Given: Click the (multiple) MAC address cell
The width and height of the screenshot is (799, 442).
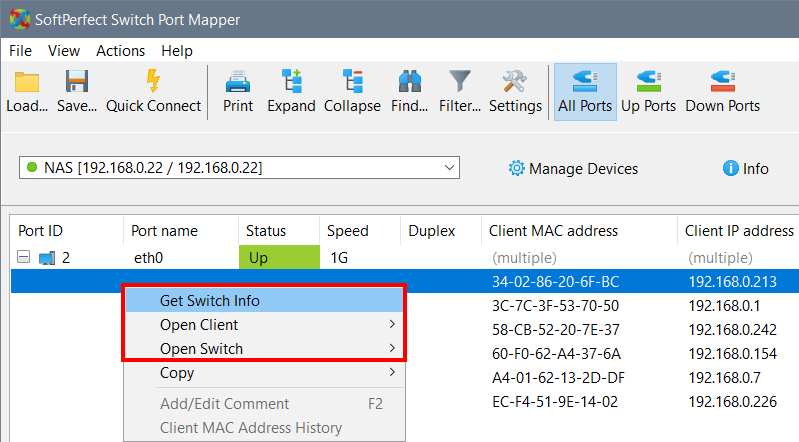Looking at the screenshot, I should (524, 258).
